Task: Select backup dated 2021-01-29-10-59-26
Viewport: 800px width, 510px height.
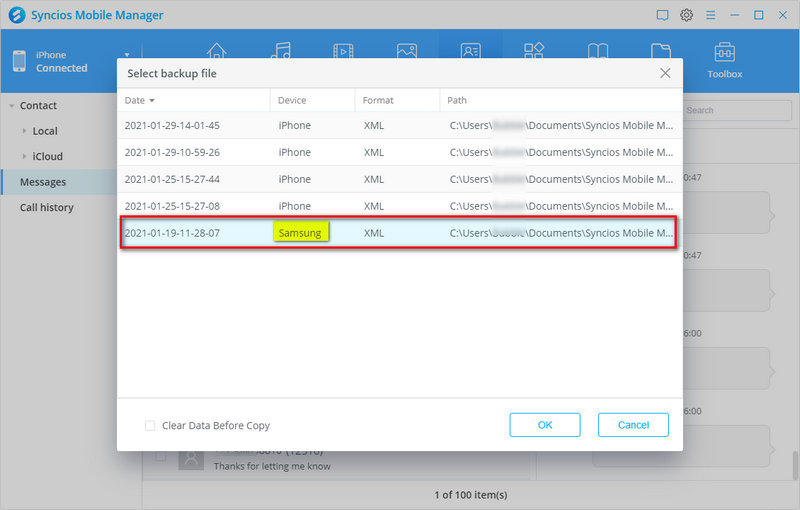Action: pyautogui.click(x=400, y=152)
